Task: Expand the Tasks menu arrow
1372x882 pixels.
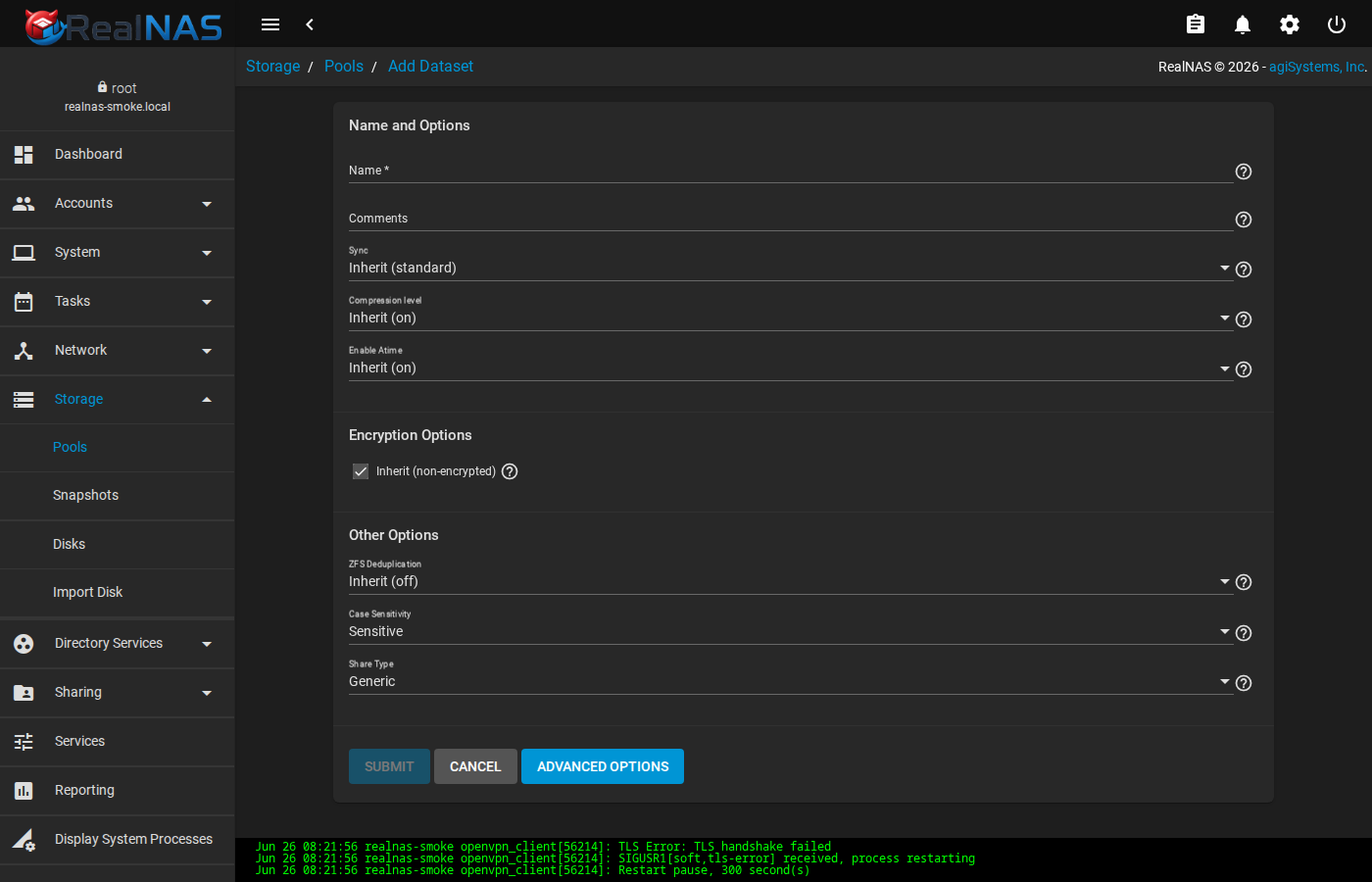Action: pyautogui.click(x=207, y=302)
